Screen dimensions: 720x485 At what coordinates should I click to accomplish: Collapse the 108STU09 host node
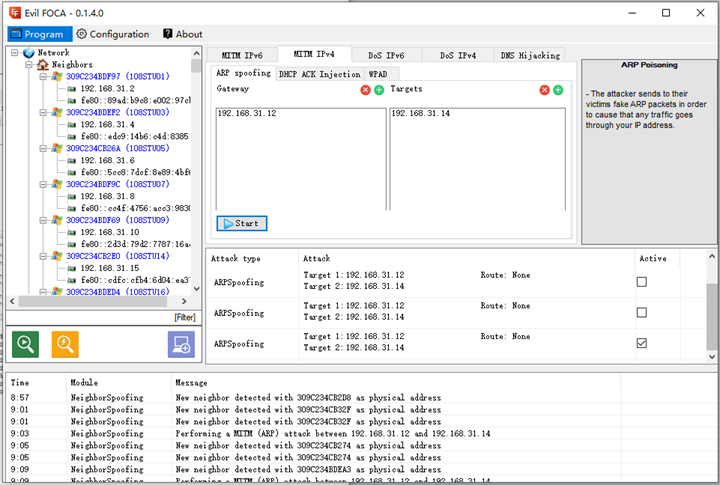pyautogui.click(x=43, y=220)
